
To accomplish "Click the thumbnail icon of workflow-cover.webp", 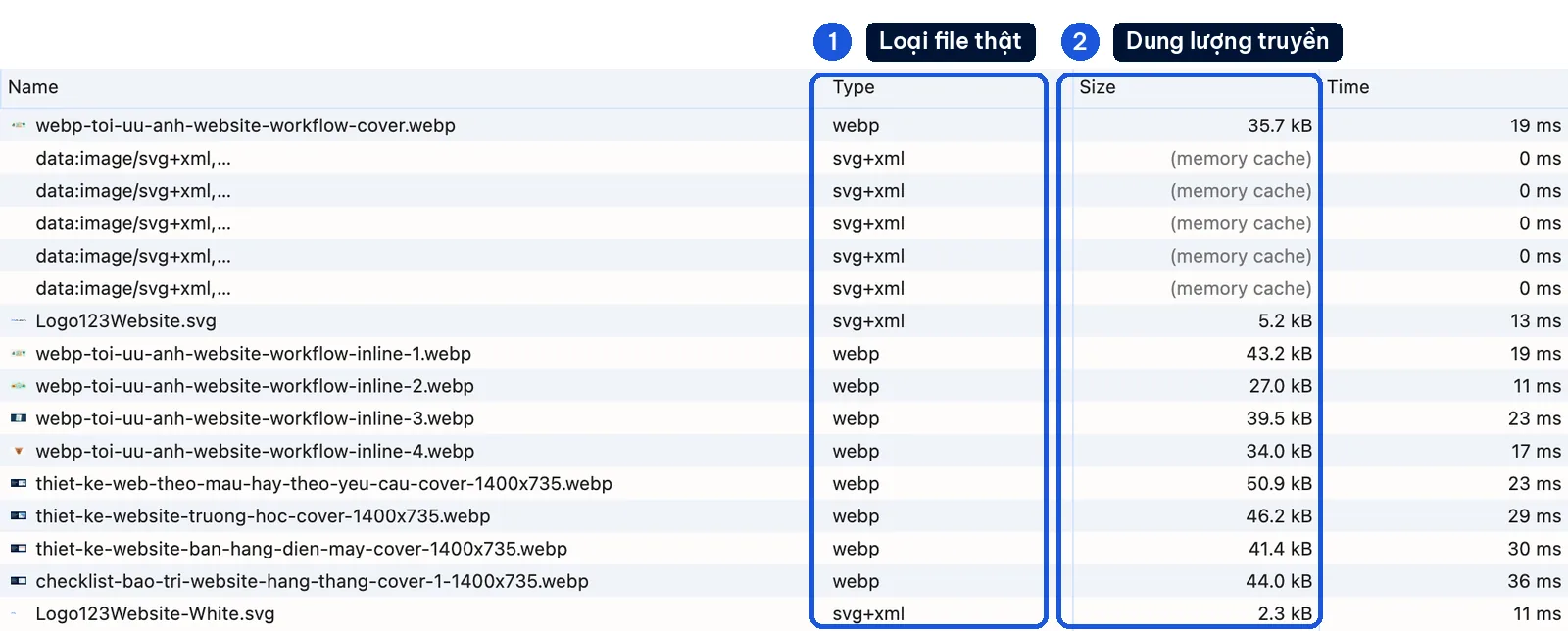I will point(19,125).
